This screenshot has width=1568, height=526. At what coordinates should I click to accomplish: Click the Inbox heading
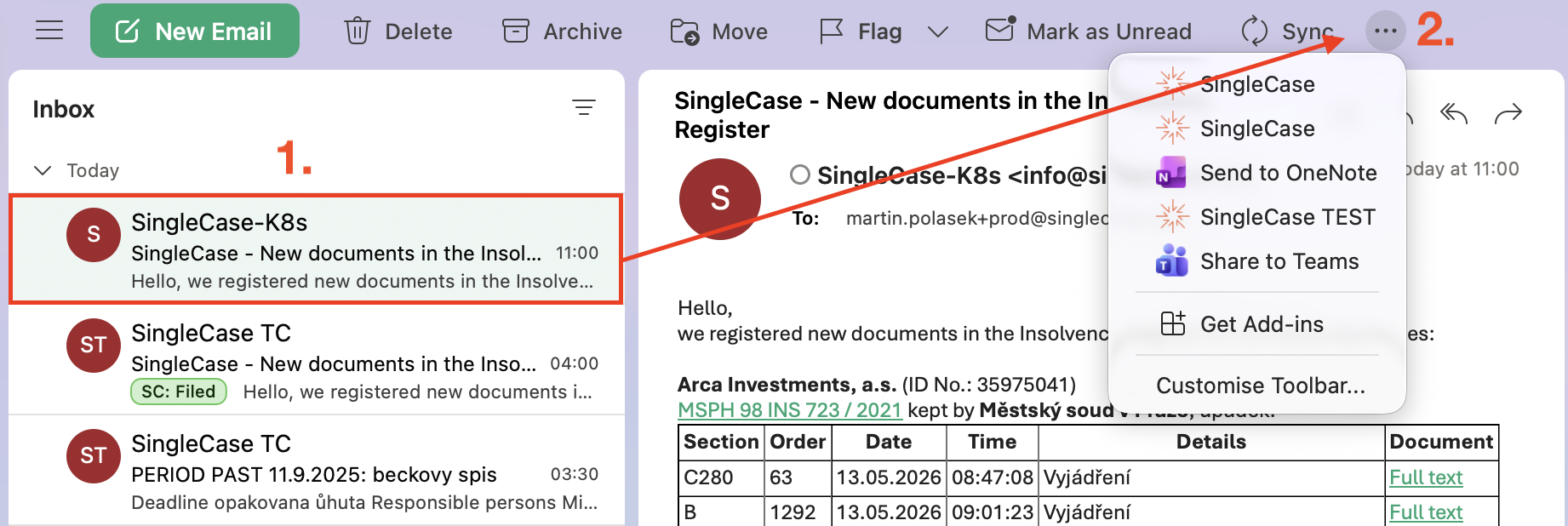pyautogui.click(x=64, y=110)
